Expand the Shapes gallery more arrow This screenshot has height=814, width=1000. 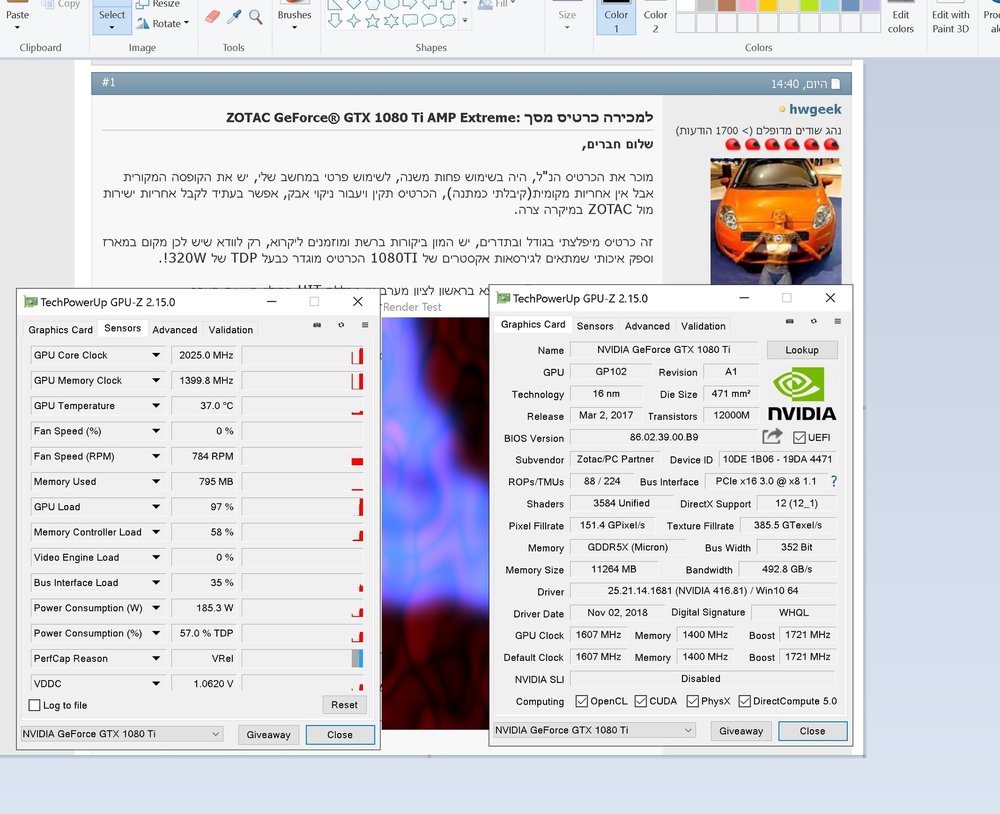tap(465, 21)
